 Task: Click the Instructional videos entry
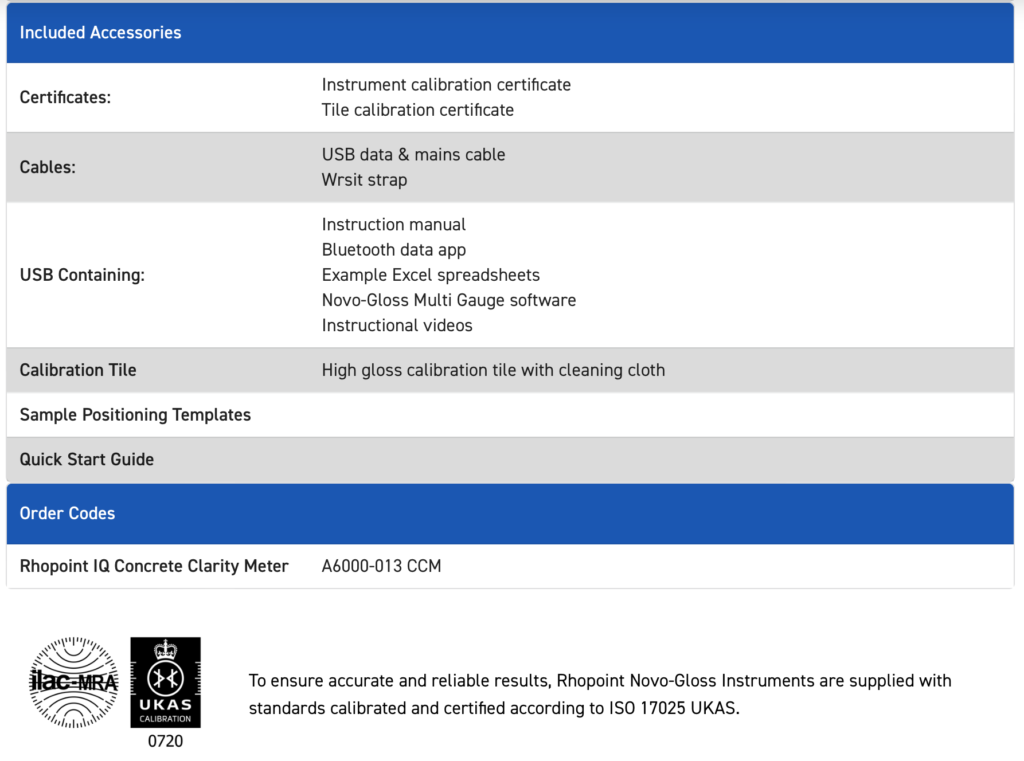tap(397, 325)
